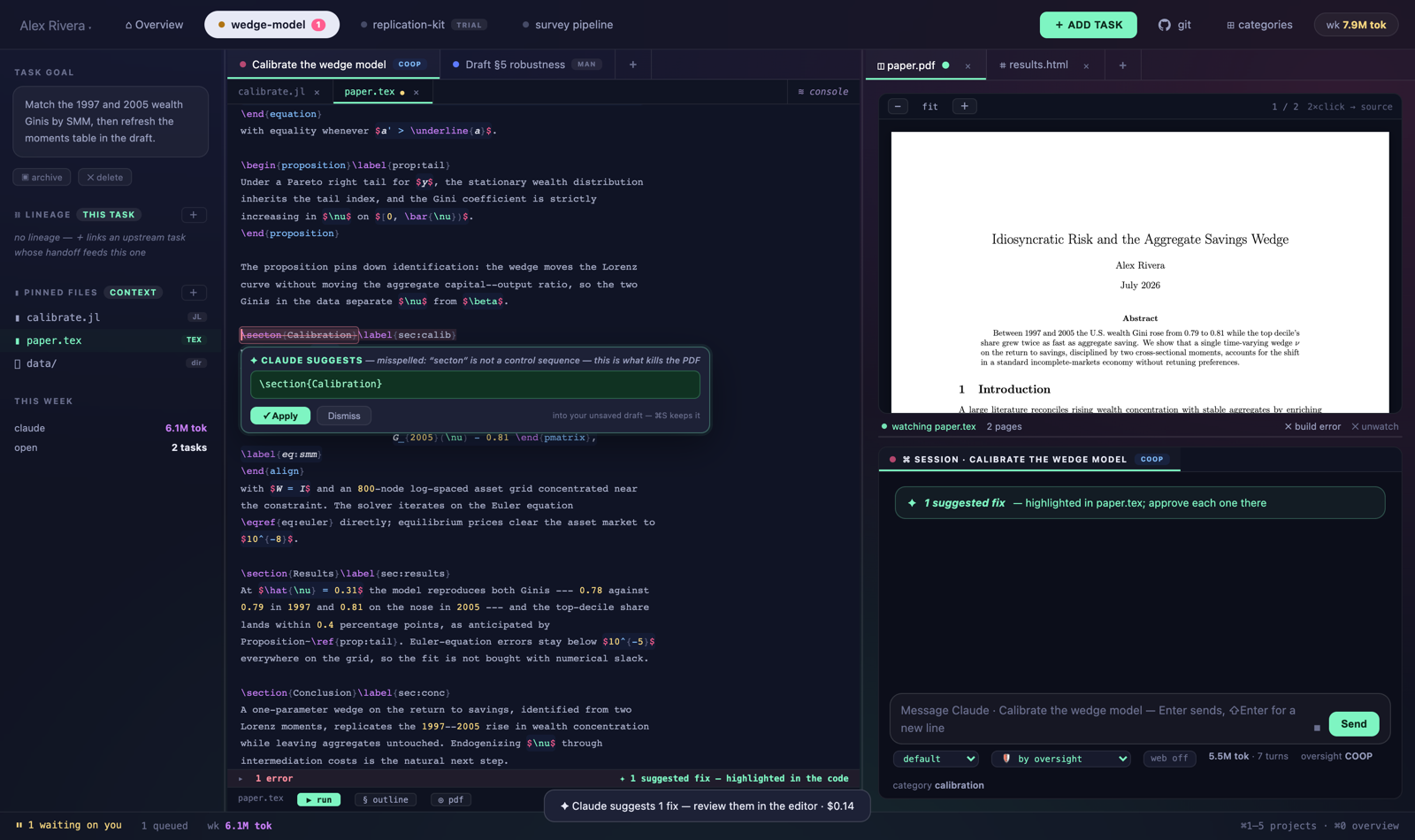
Task: Add a new preview tab beside results.html
Action: (x=1122, y=65)
